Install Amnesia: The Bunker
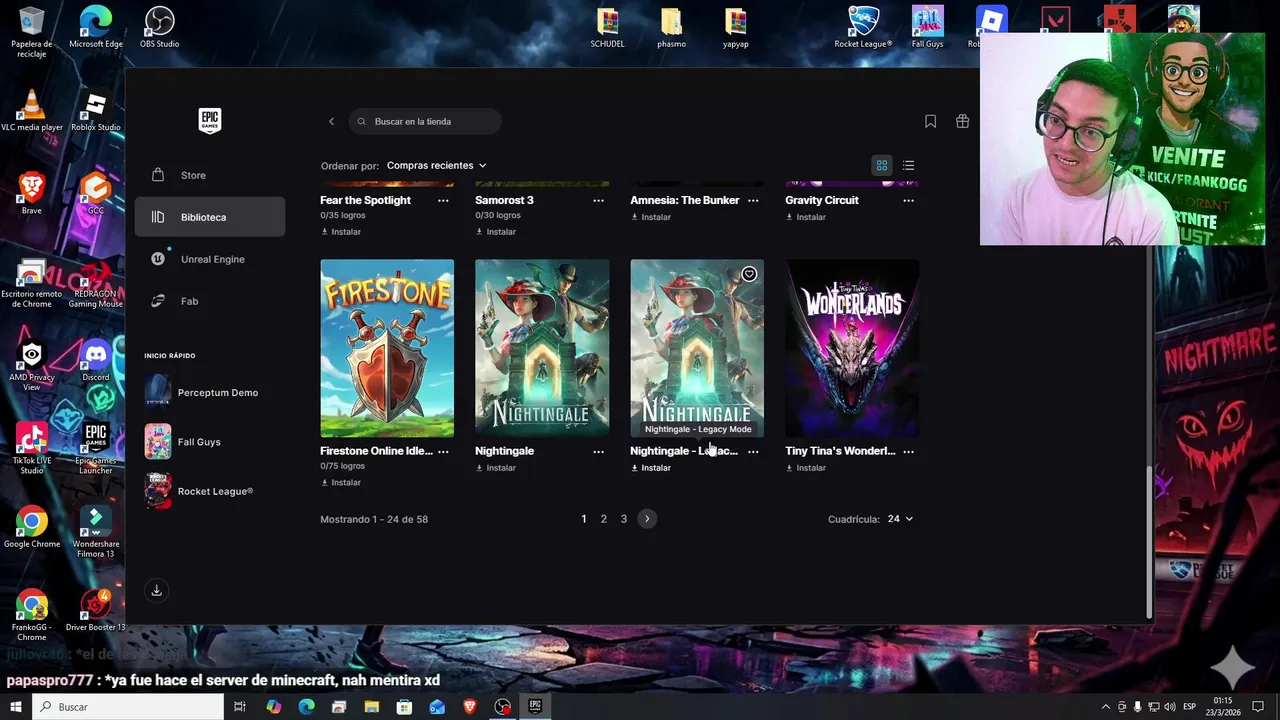 [x=651, y=217]
